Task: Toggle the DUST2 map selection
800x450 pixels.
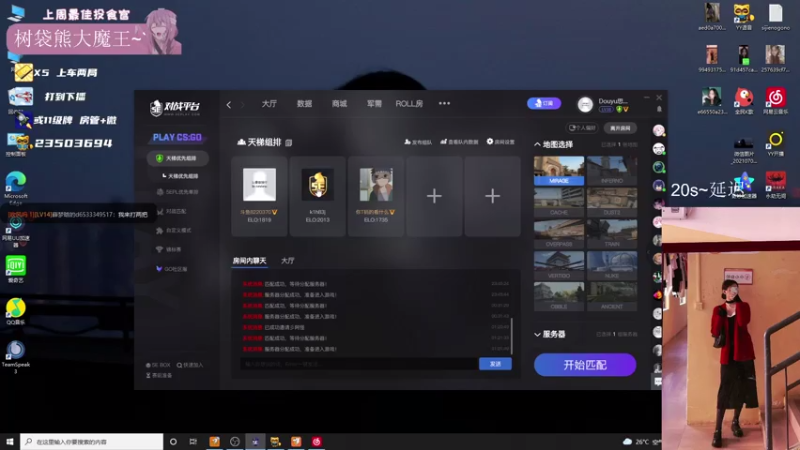Action: (x=612, y=202)
